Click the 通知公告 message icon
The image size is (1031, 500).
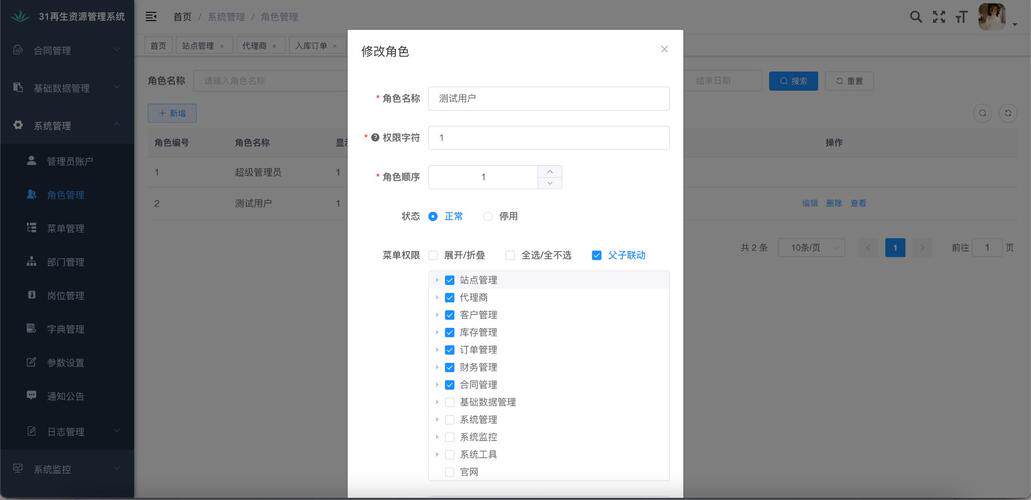point(32,395)
